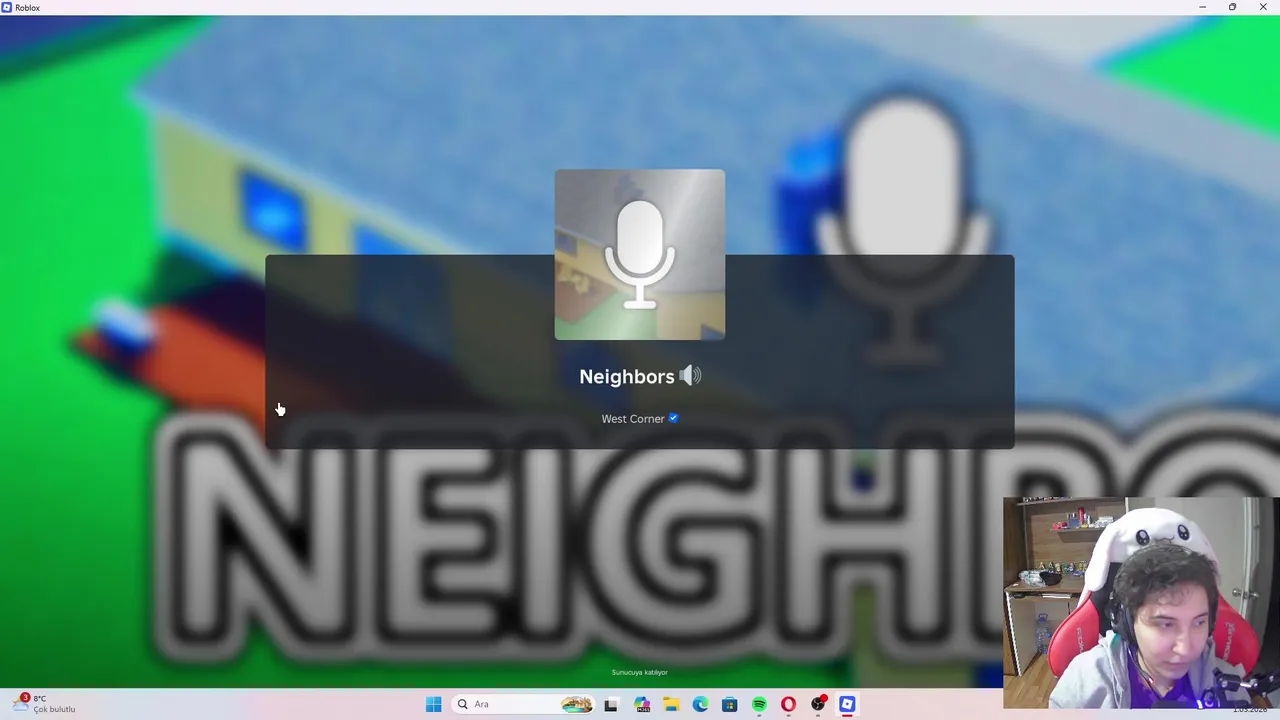1280x720 pixels.
Task: Open Microsoft Store from the taskbar
Action: pyautogui.click(x=730, y=704)
